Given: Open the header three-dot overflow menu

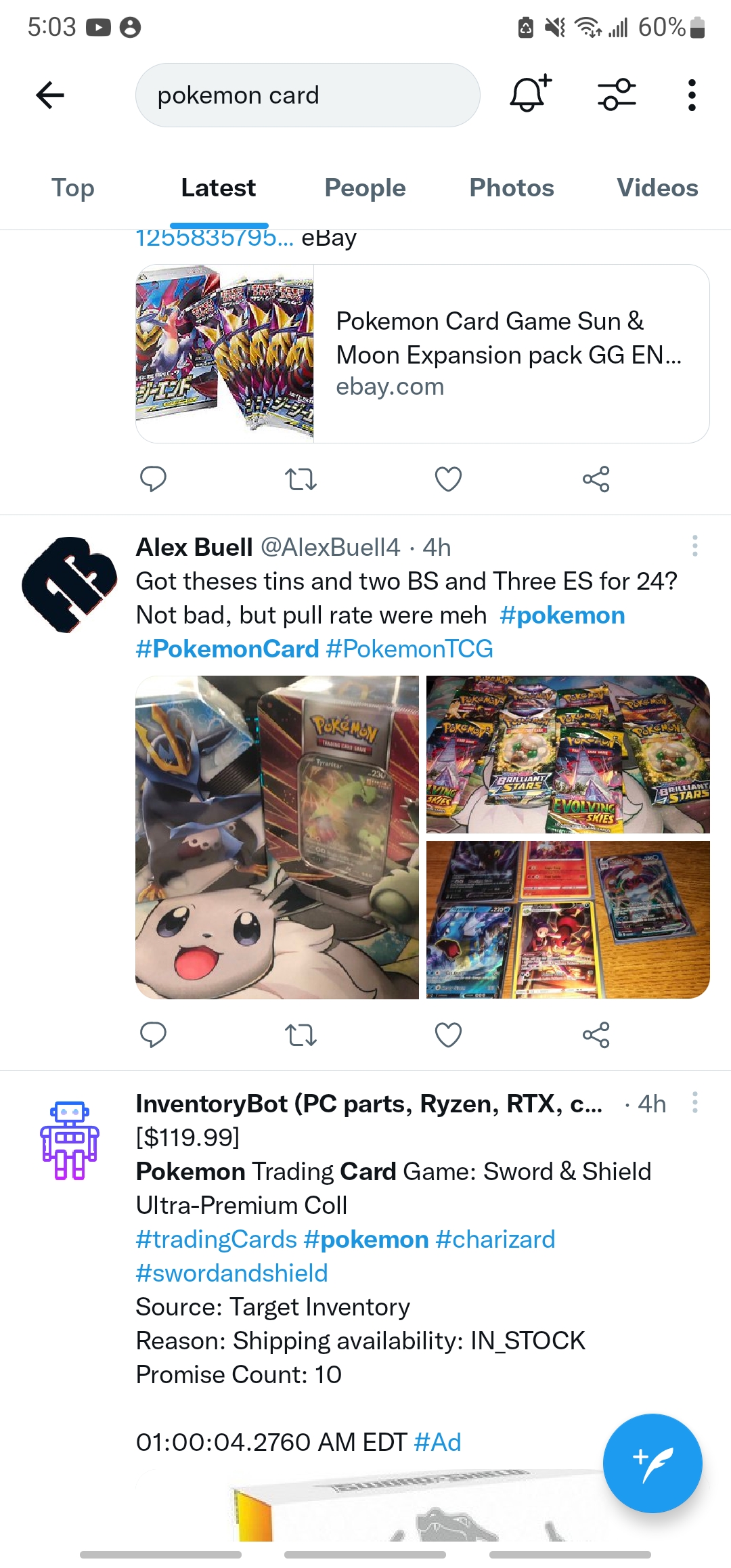Looking at the screenshot, I should click(x=691, y=95).
